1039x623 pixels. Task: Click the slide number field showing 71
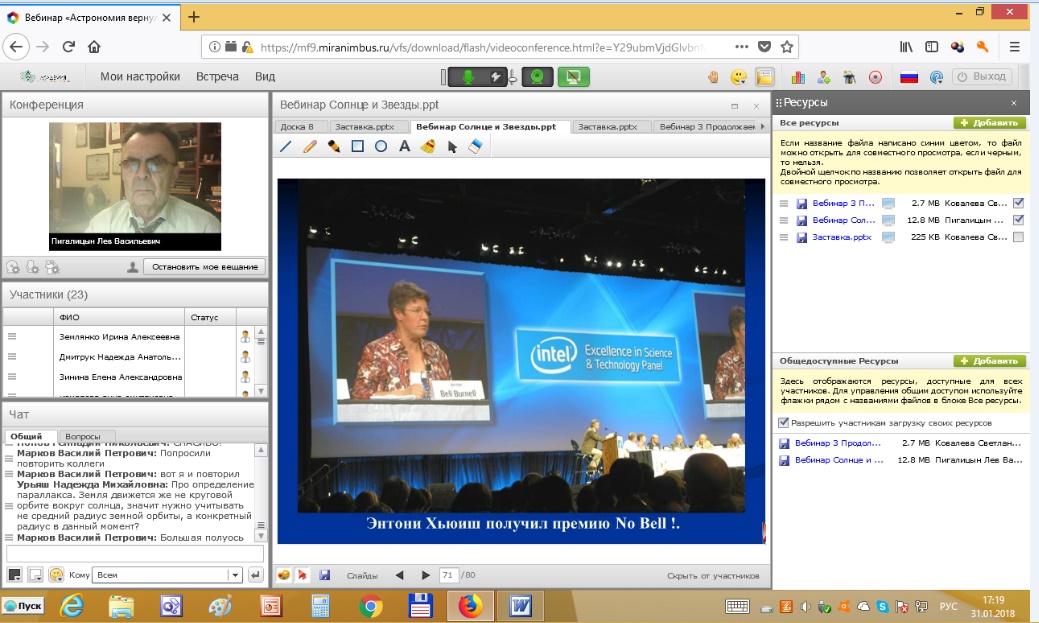(449, 575)
